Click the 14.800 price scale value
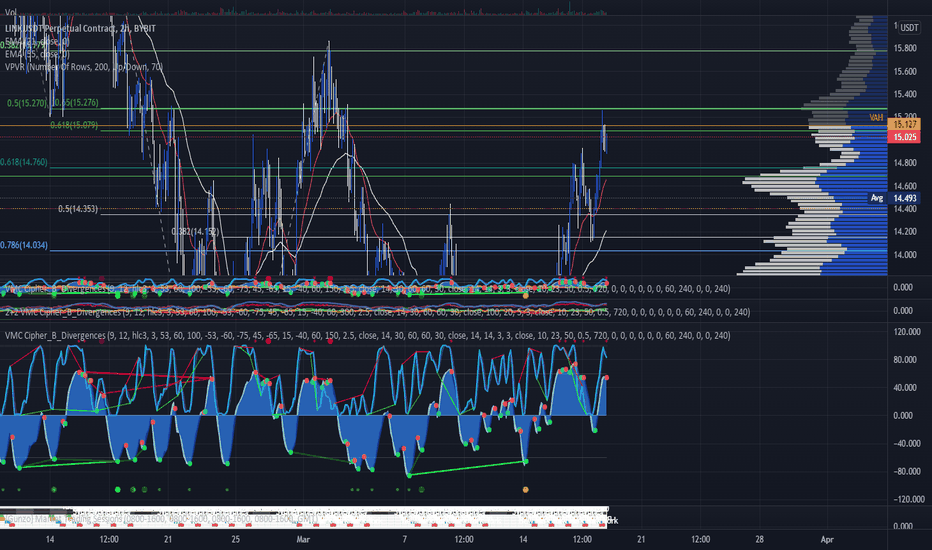932x550 pixels. pos(905,162)
